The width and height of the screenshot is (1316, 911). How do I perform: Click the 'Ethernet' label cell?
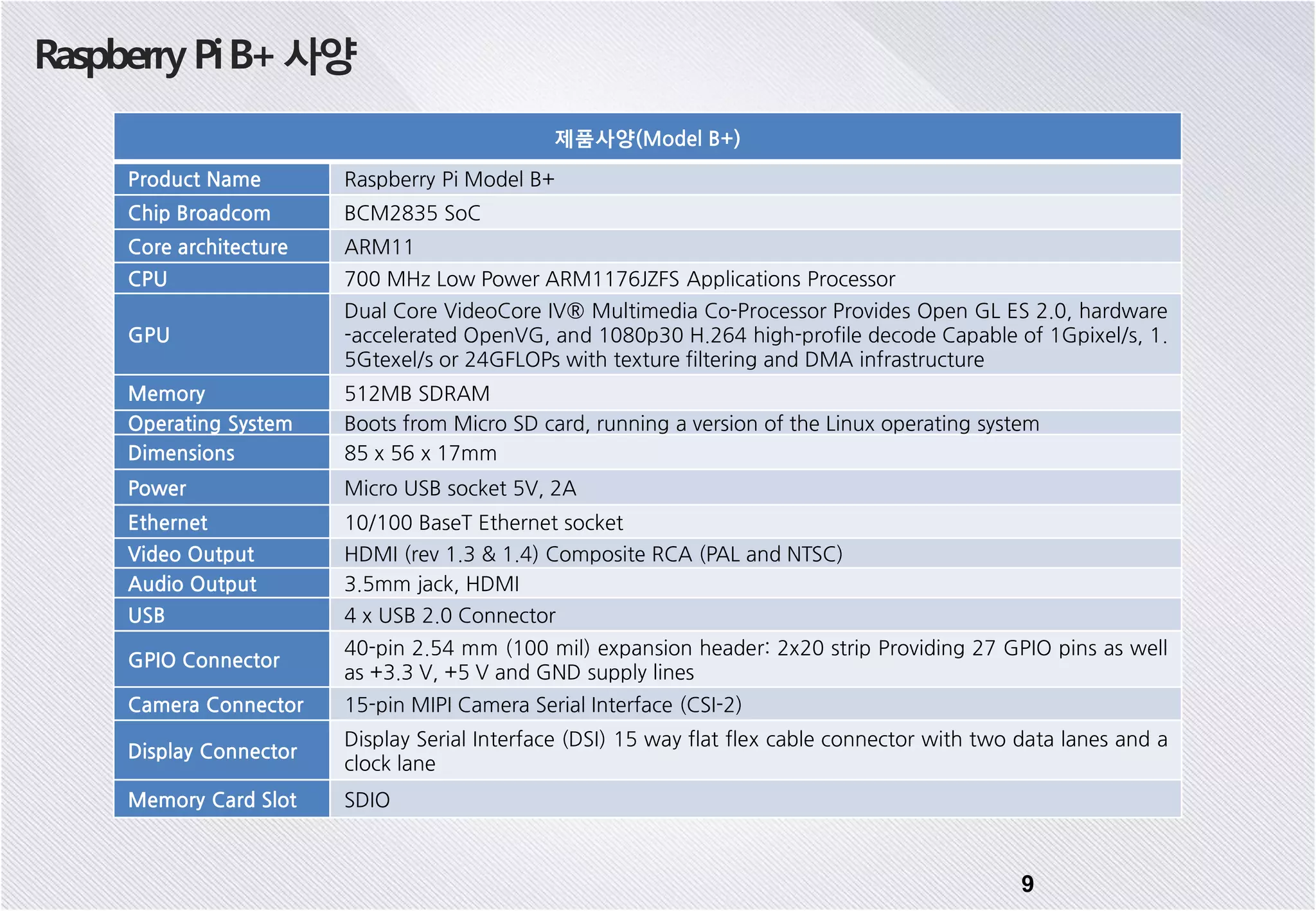[x=222, y=522]
